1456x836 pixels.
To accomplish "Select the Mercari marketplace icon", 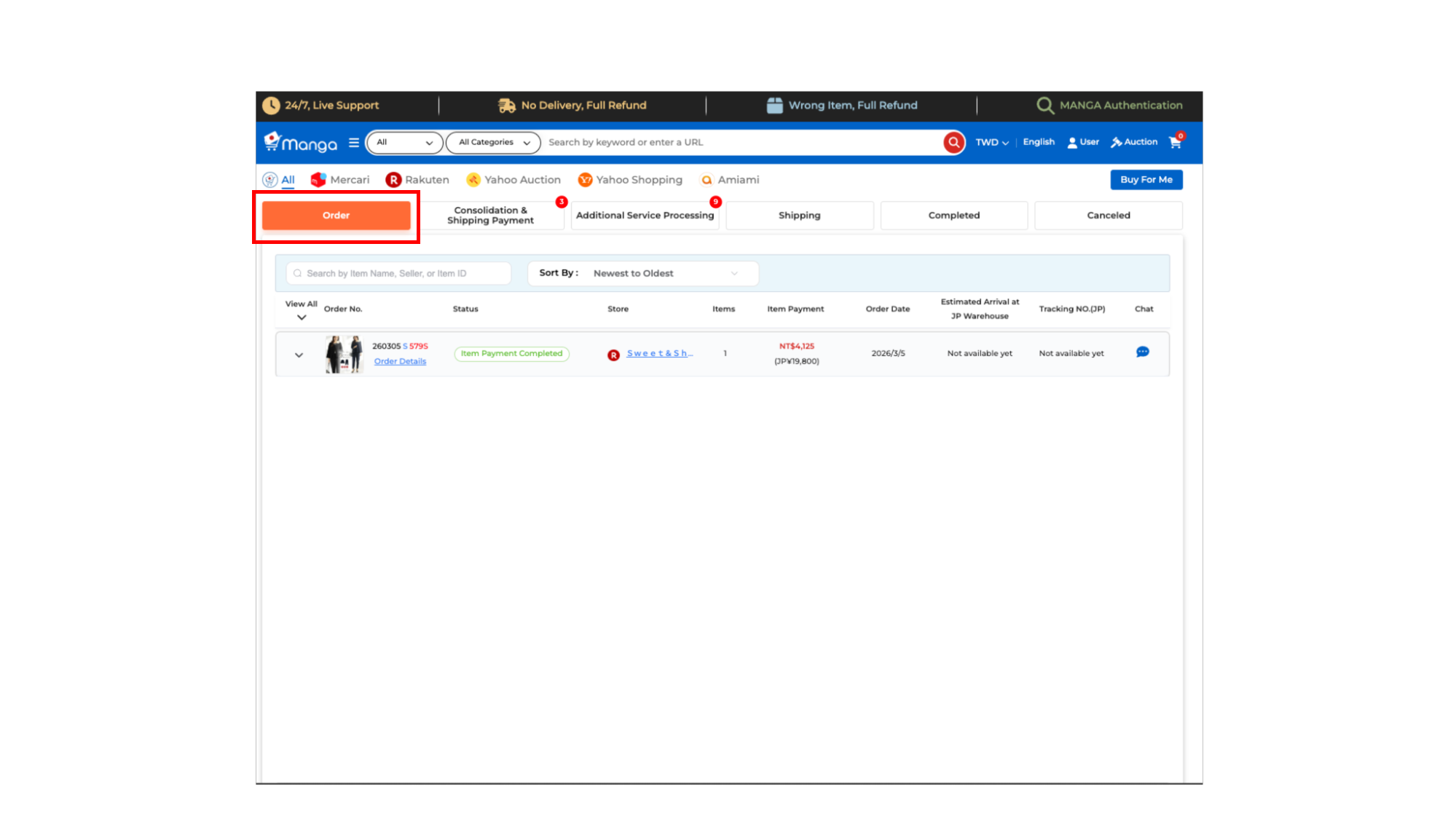I will (318, 180).
